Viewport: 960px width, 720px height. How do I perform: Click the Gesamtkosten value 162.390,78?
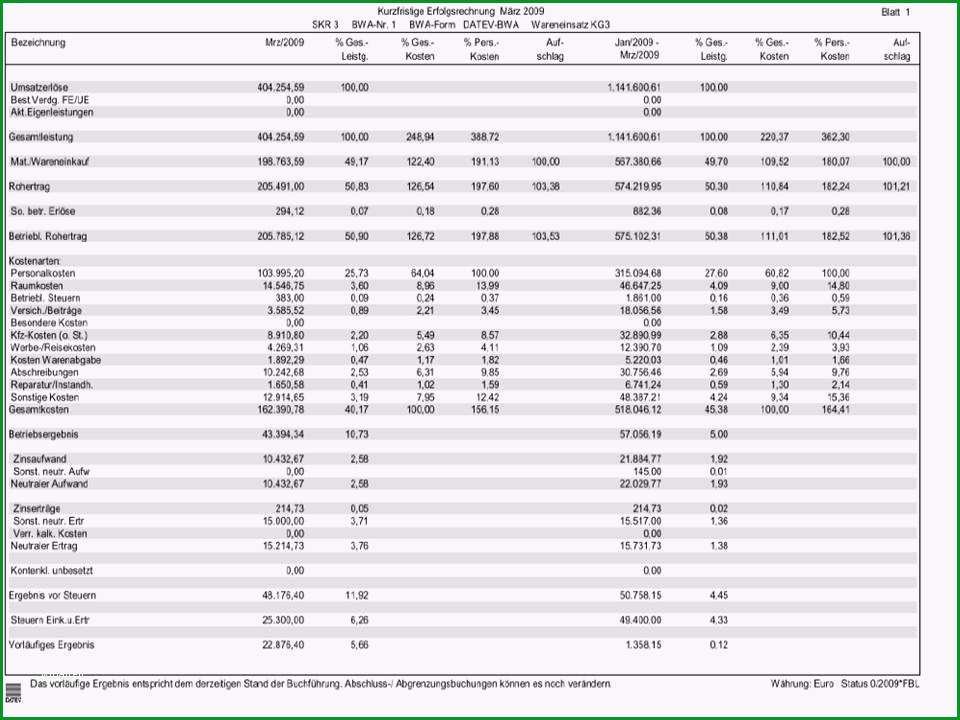[280, 410]
